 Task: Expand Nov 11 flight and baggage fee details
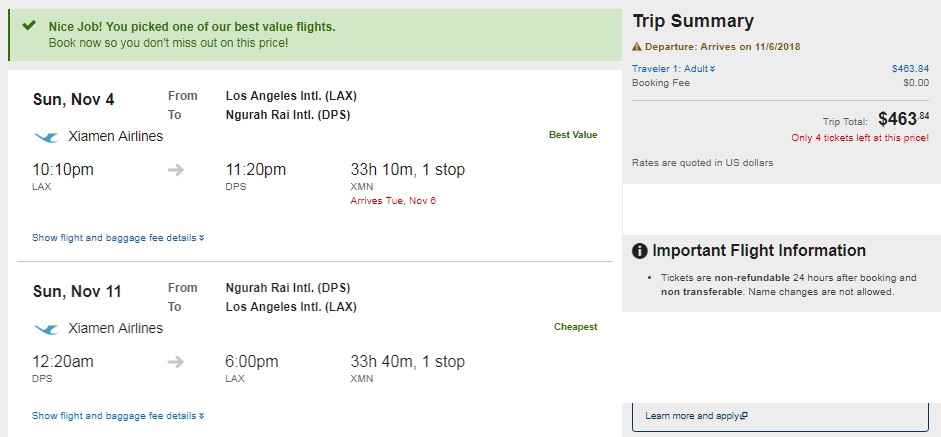click(x=118, y=415)
